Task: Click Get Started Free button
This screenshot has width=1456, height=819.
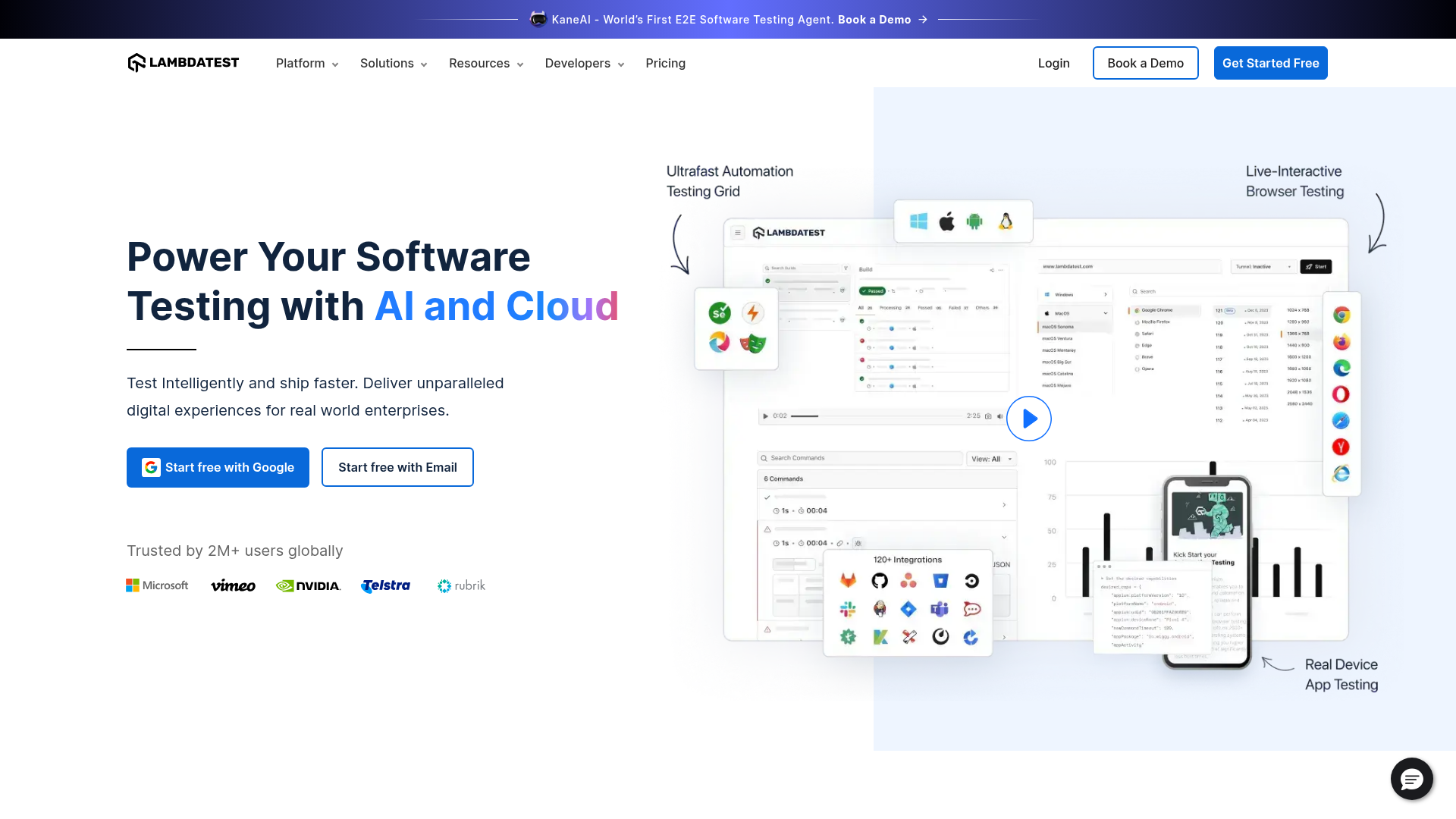Action: (1271, 63)
